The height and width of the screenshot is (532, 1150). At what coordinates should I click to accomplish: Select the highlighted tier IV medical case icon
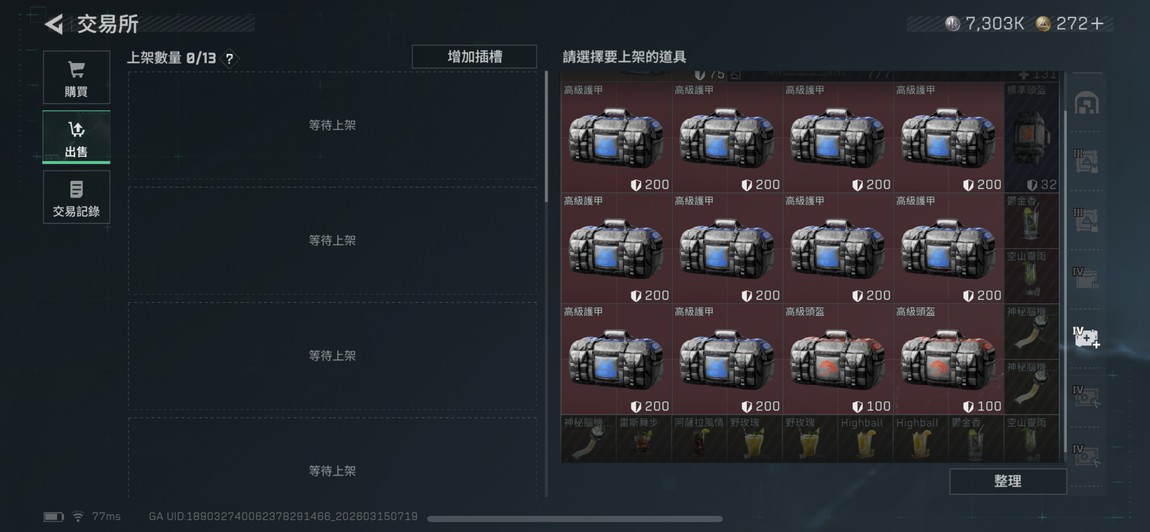tap(1086, 338)
